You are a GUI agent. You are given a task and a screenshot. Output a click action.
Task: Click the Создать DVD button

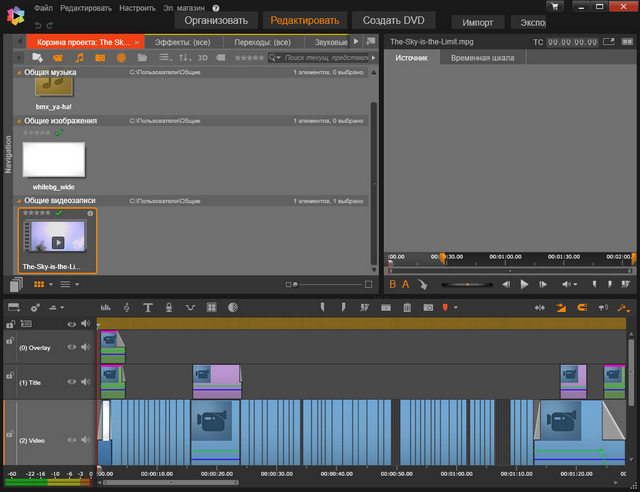(392, 20)
